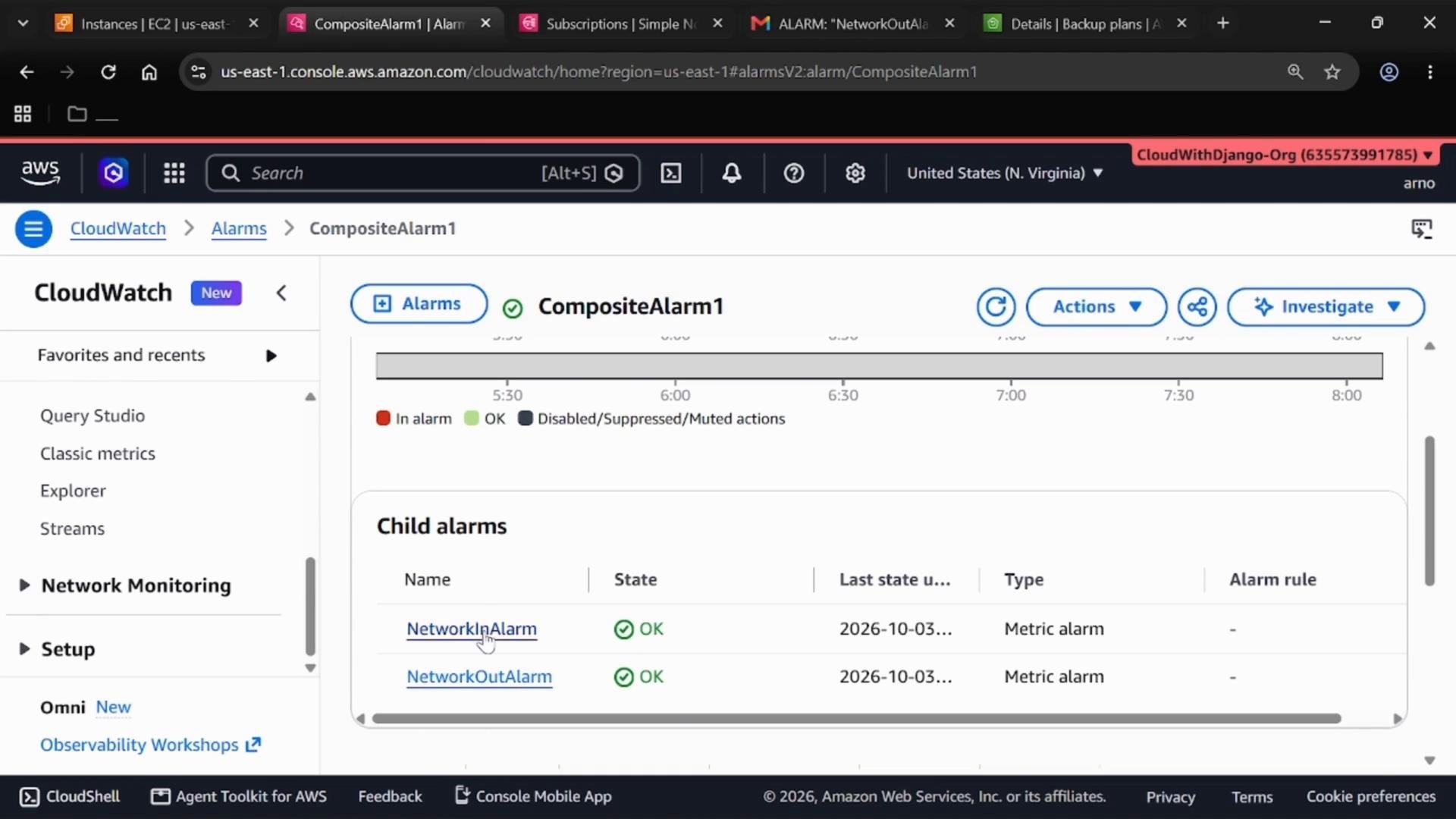Open the AWS home logo
This screenshot has height=819, width=1456.
pos(40,173)
